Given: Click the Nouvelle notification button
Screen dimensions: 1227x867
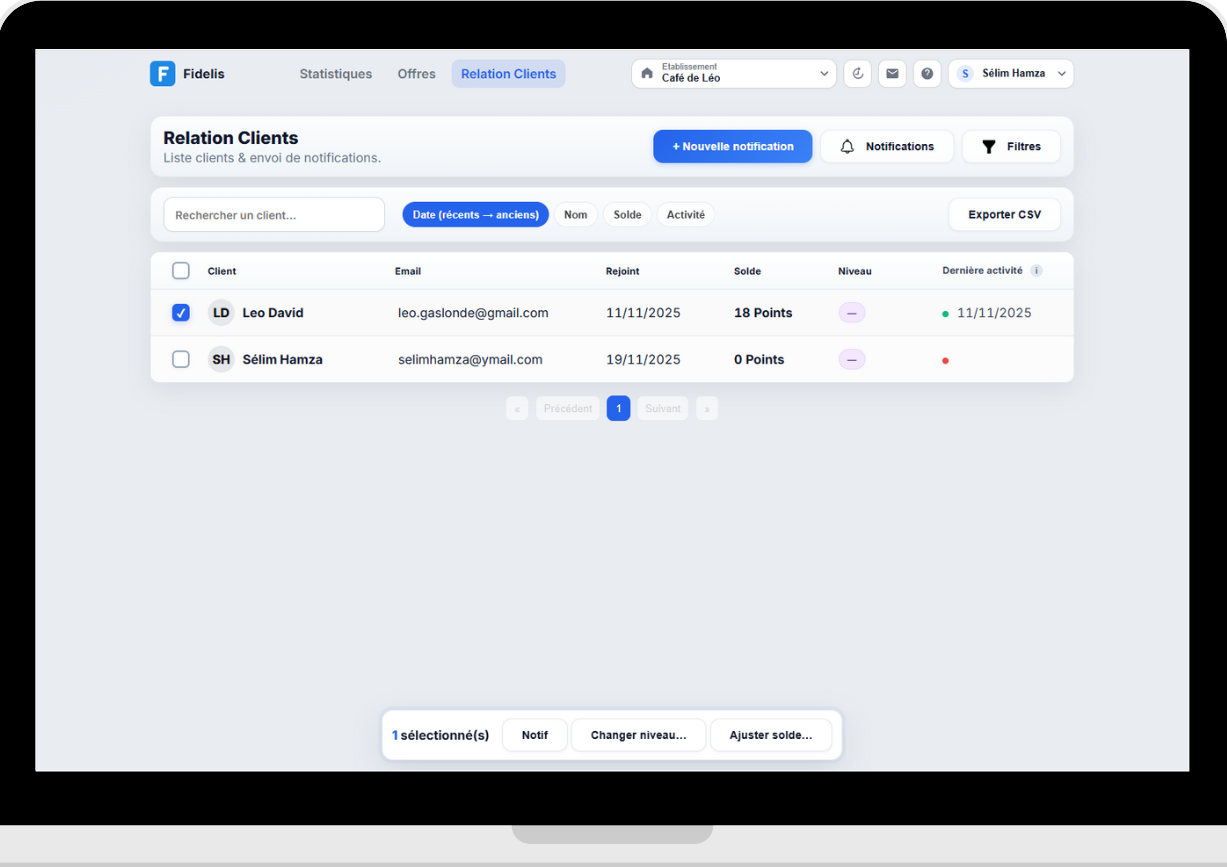Looking at the screenshot, I should click(732, 146).
